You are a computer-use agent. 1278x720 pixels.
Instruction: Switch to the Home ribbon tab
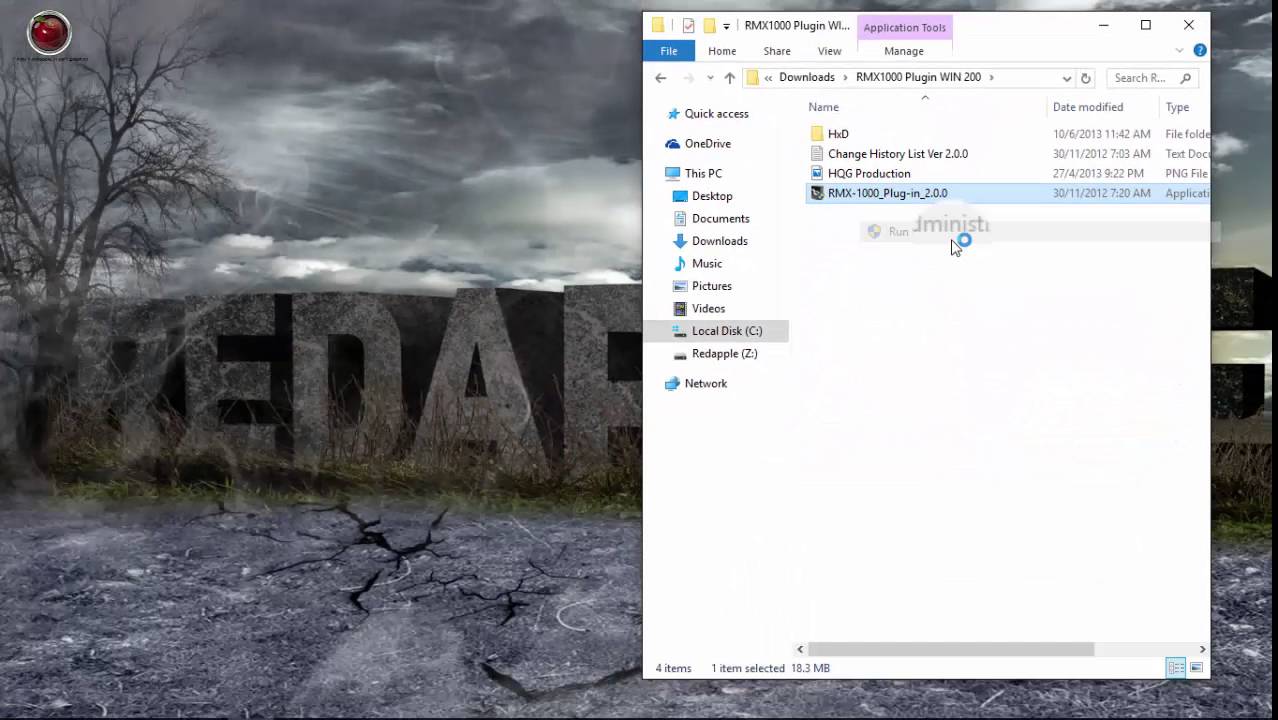pos(722,51)
